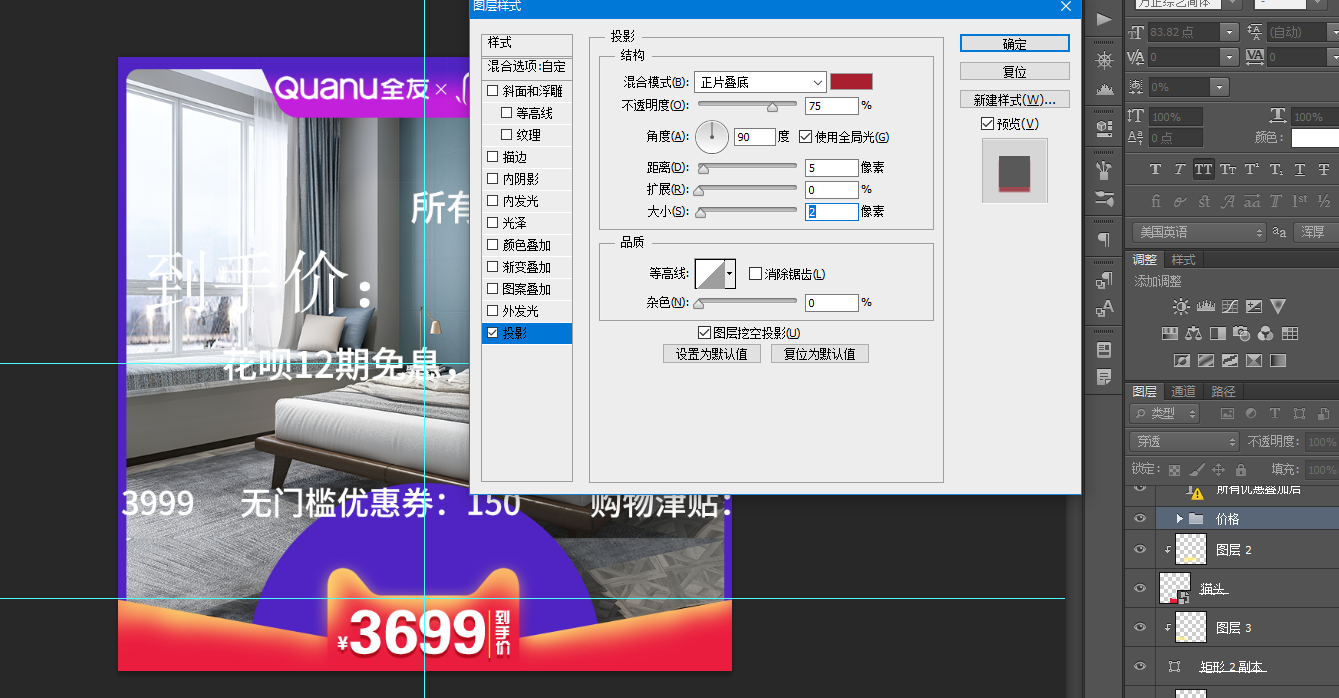Viewport: 1339px width, 698px height.
Task: Enable the Inner Shadow (内阴影) checkbox
Action: pos(492,179)
